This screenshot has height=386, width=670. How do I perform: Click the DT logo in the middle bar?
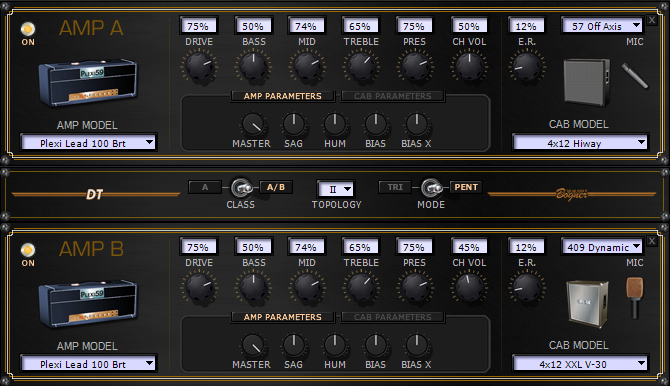(x=94, y=194)
